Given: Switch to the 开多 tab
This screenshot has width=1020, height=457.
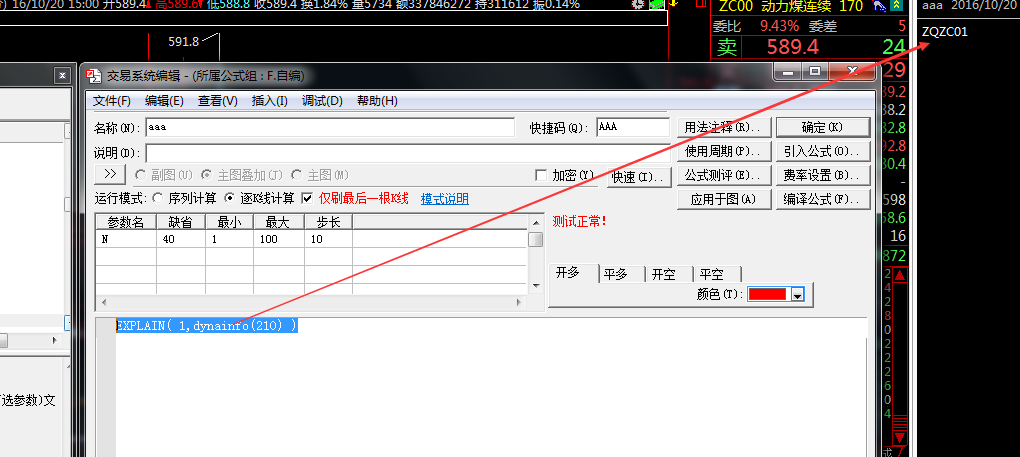Looking at the screenshot, I should (x=573, y=273).
